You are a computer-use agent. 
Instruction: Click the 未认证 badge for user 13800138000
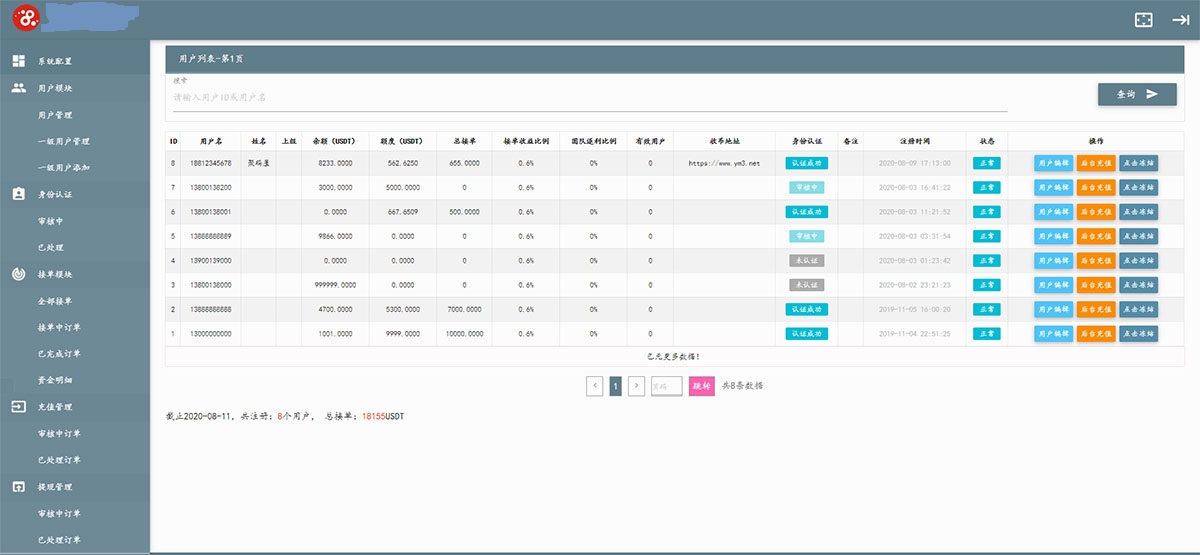[x=806, y=285]
